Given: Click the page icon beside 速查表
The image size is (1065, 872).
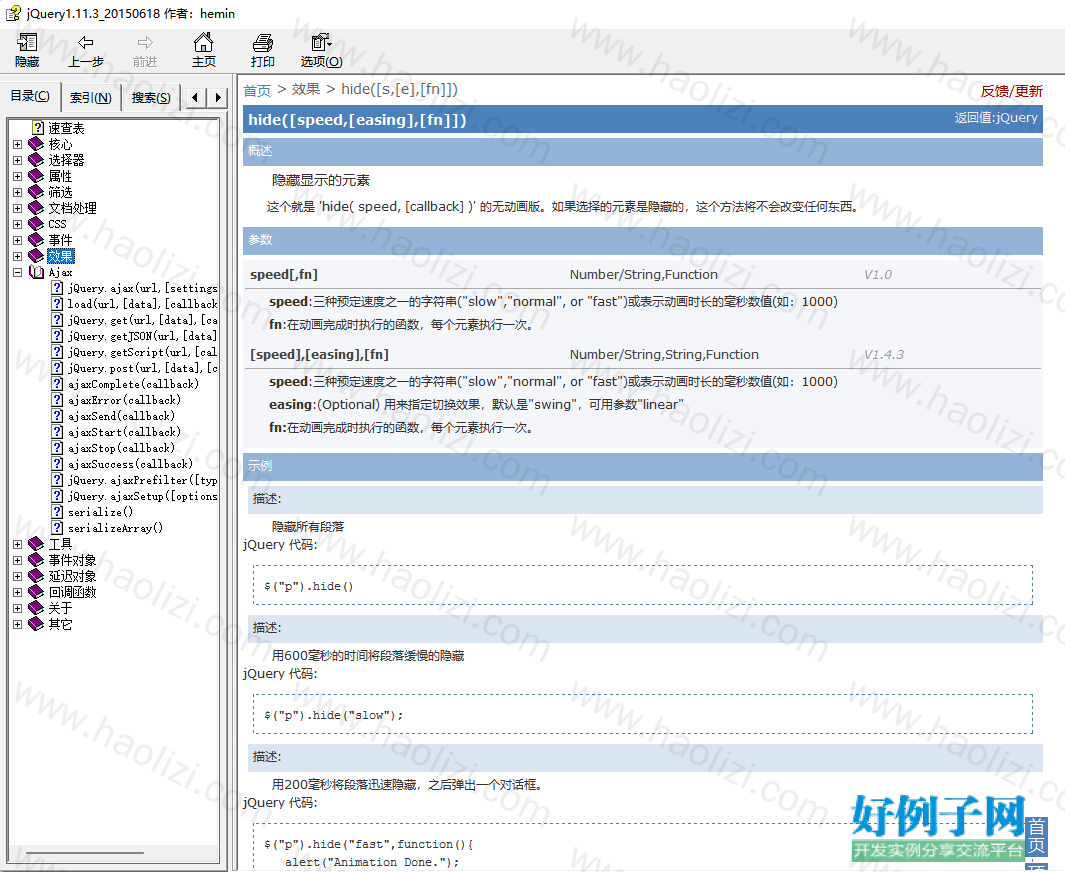Looking at the screenshot, I should tap(38, 128).
